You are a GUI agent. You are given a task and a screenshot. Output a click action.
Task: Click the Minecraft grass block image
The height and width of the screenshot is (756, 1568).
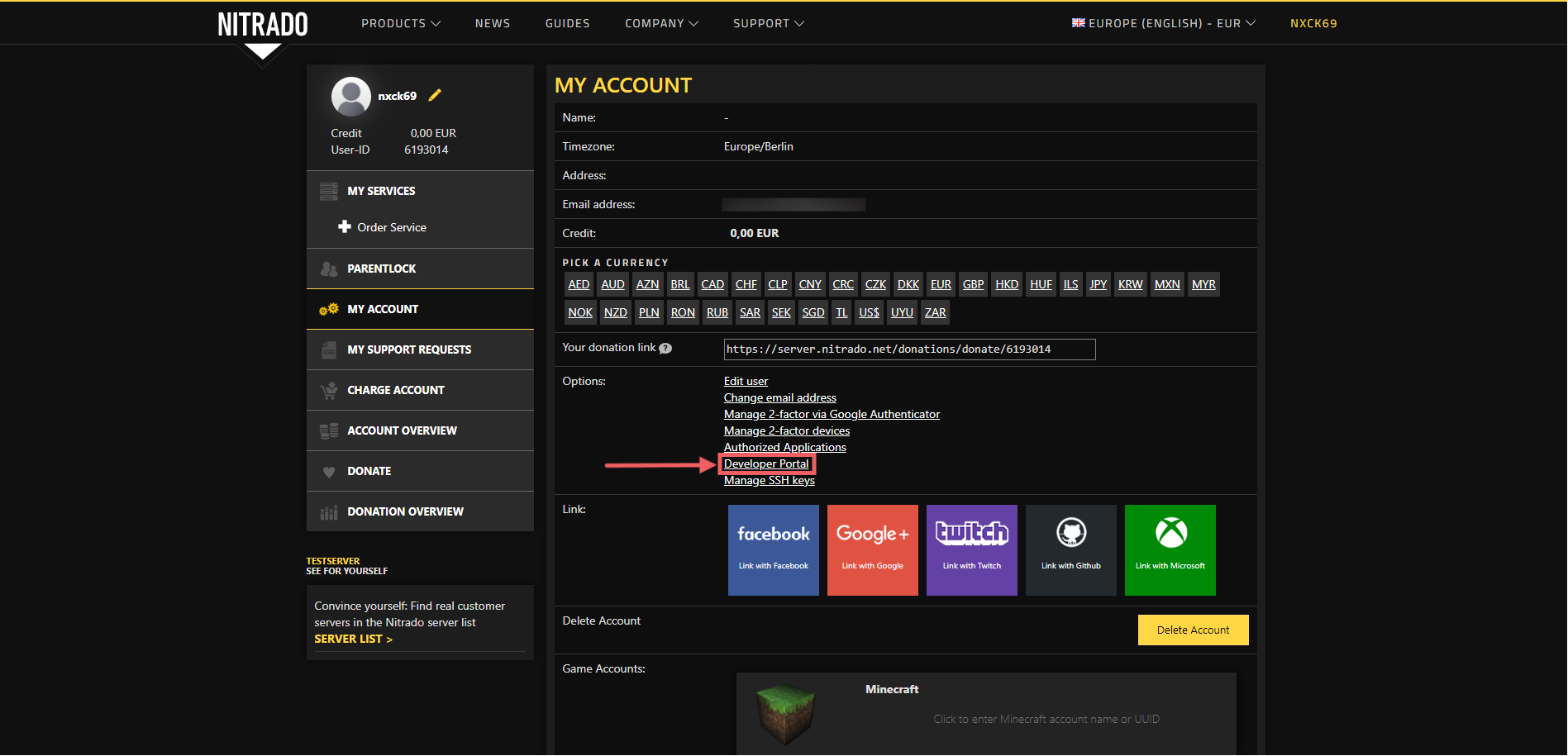coord(785,713)
